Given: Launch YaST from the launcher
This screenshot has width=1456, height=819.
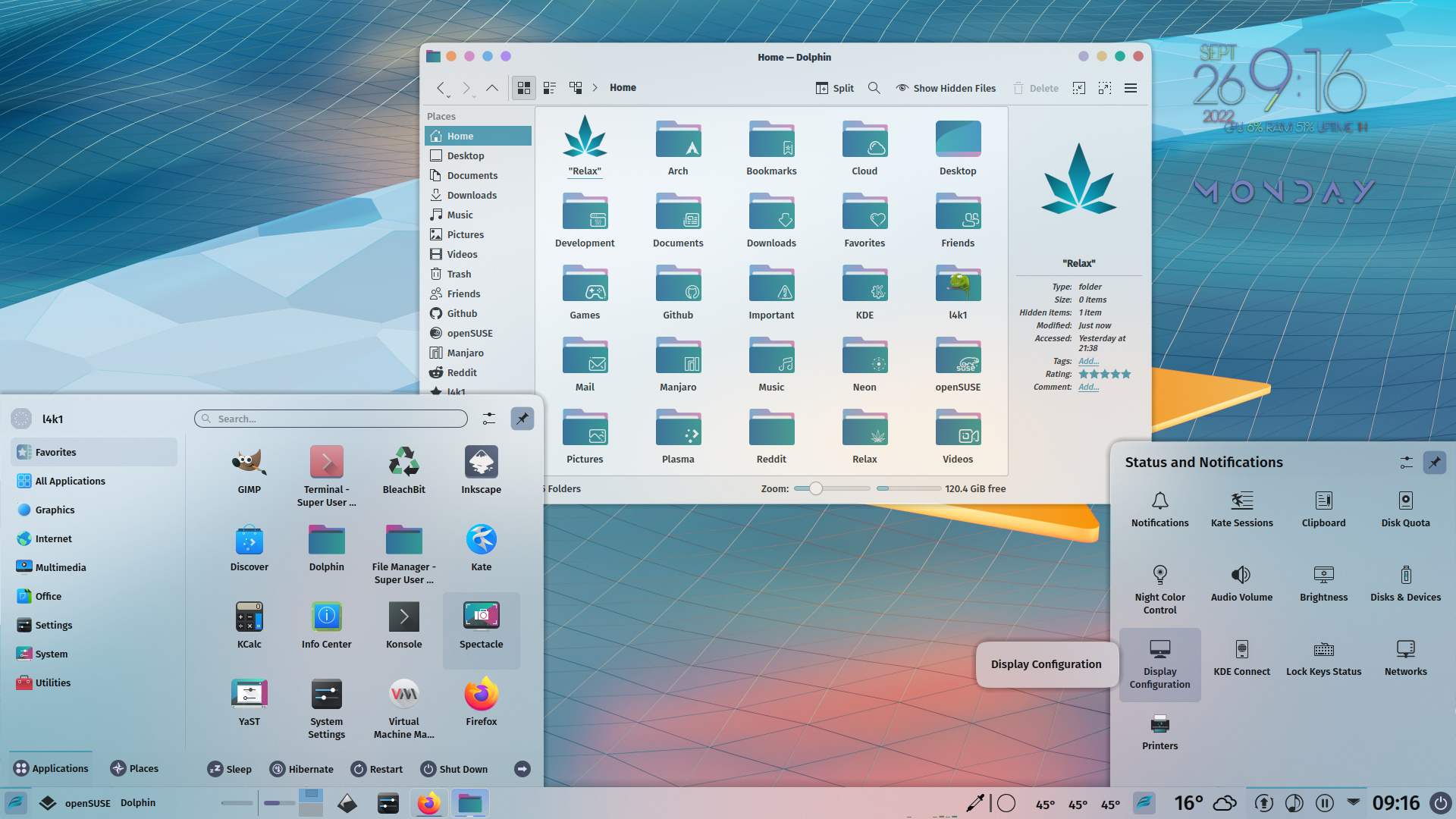Looking at the screenshot, I should tap(249, 702).
